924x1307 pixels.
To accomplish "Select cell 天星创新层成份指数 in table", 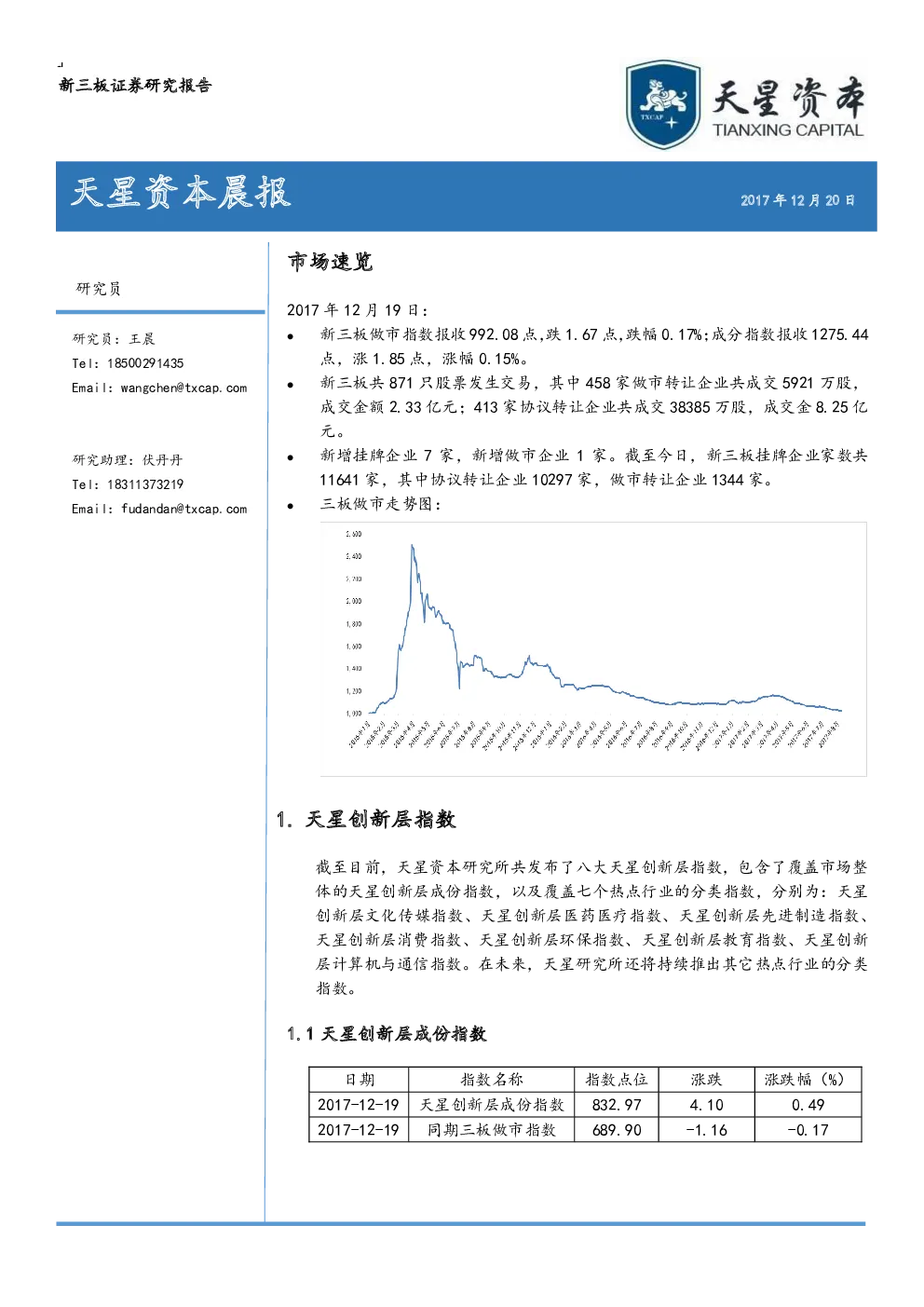I will [492, 1105].
